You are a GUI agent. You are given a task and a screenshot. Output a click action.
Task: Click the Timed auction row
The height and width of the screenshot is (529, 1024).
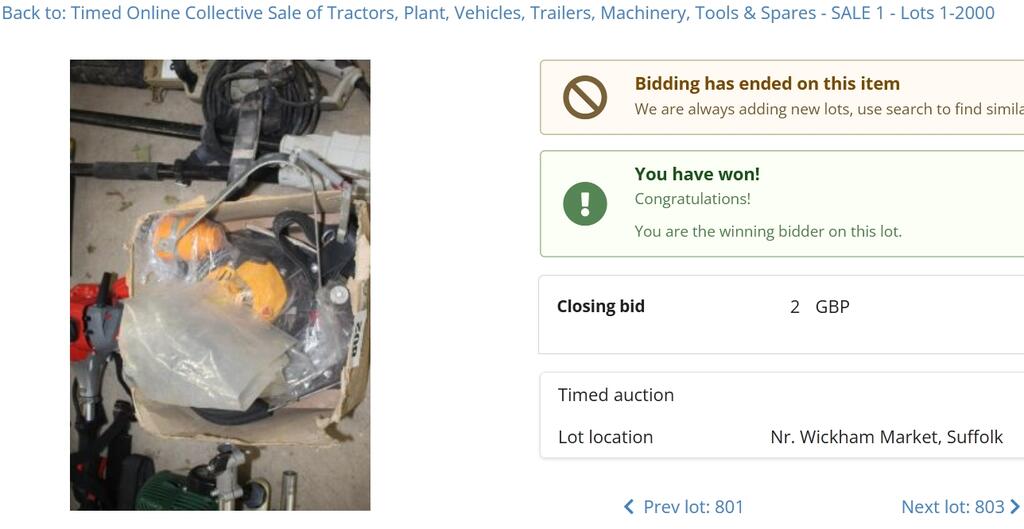[616, 395]
